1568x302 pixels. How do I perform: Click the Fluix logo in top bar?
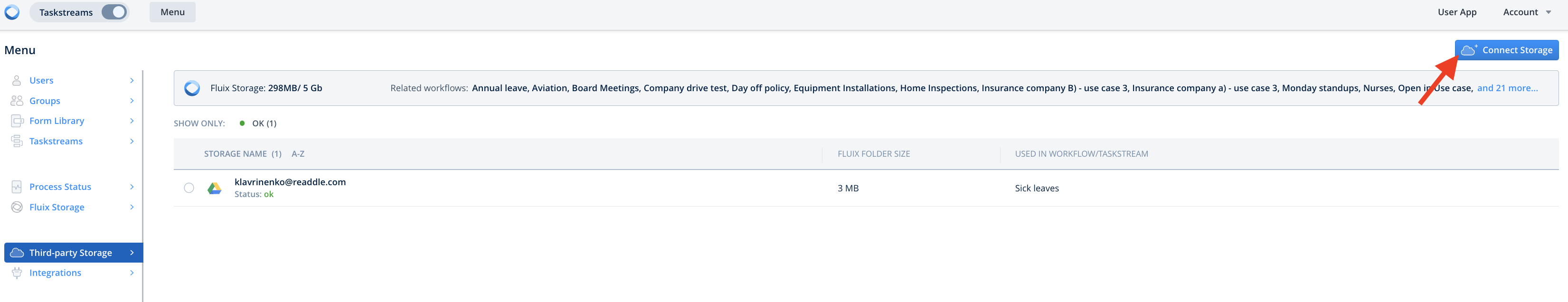(12, 12)
